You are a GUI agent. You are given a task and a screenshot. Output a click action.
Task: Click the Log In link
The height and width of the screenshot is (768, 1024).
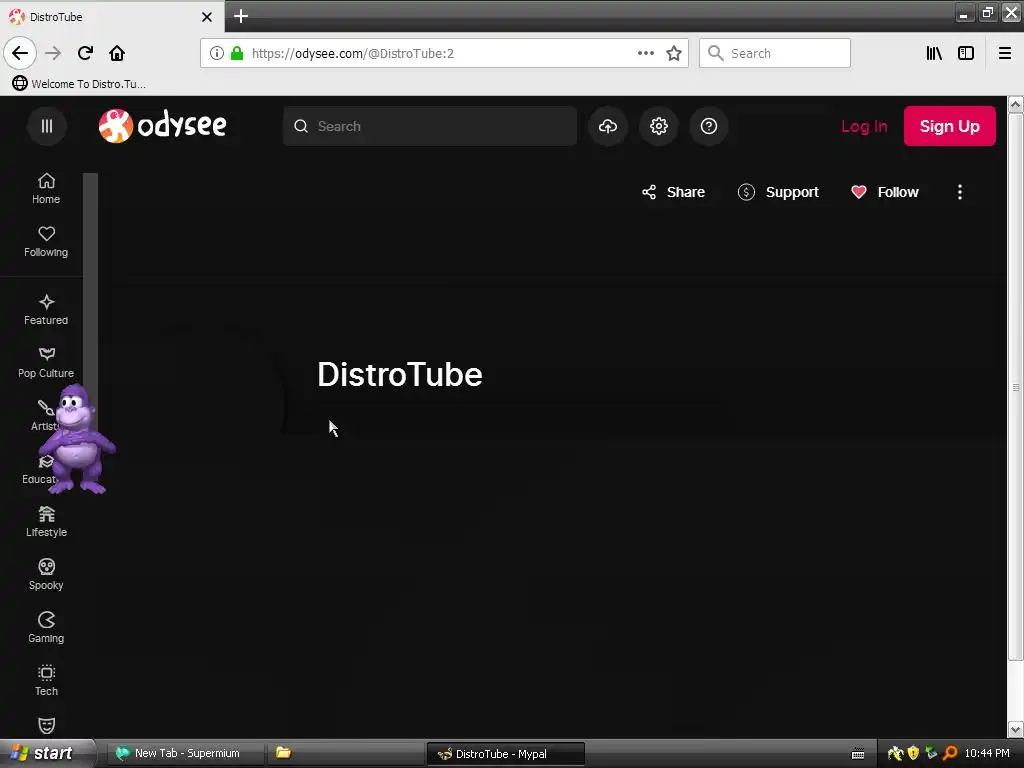[864, 126]
